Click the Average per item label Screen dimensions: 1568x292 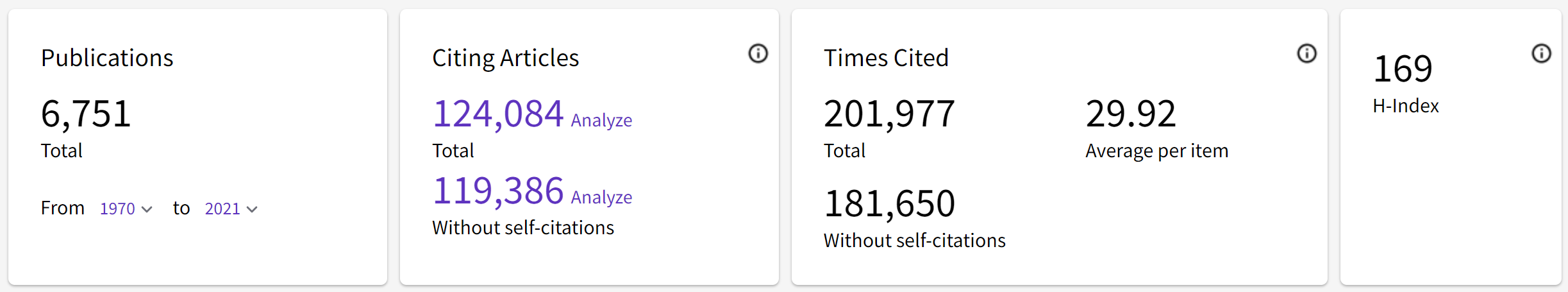(1156, 151)
